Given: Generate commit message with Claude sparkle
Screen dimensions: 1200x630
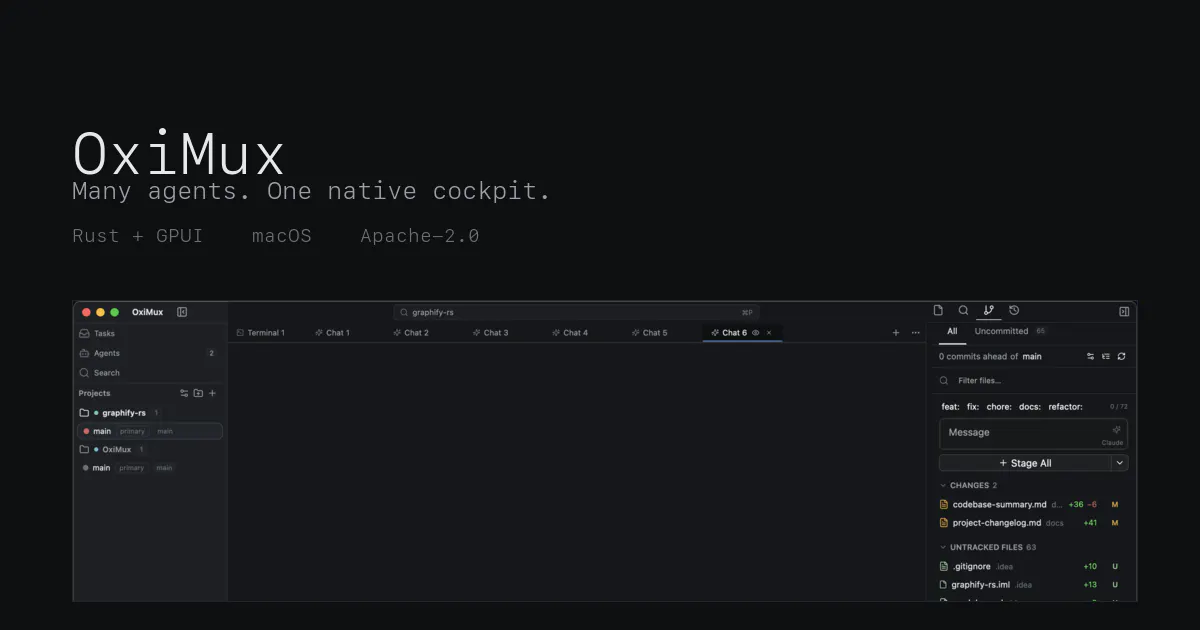Looking at the screenshot, I should click(1116, 430).
